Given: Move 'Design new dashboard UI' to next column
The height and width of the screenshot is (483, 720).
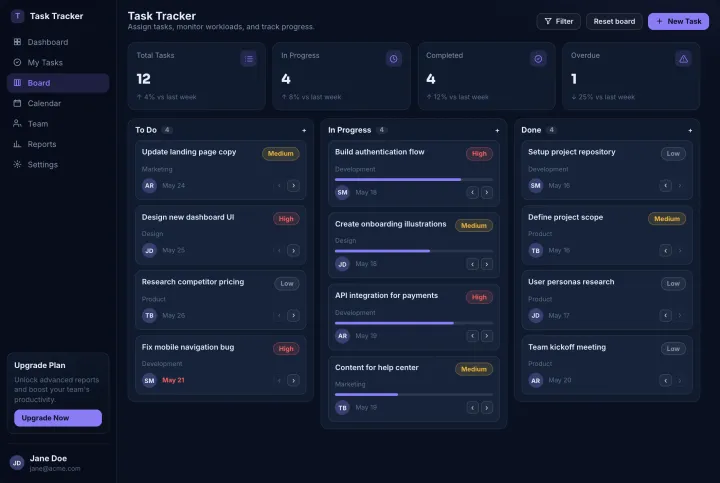Looking at the screenshot, I should [x=293, y=251].
